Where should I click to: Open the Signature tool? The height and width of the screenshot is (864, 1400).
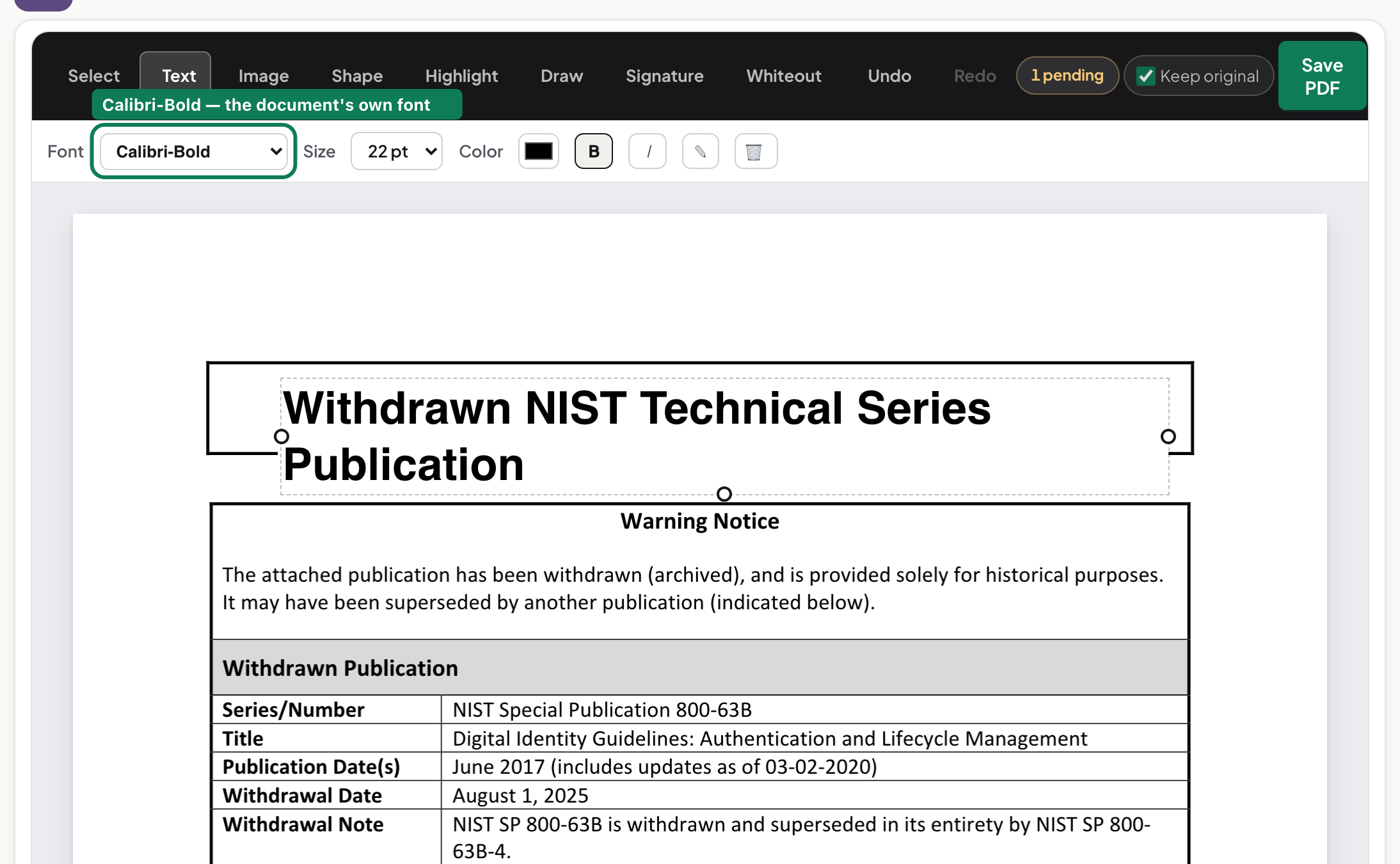point(664,76)
